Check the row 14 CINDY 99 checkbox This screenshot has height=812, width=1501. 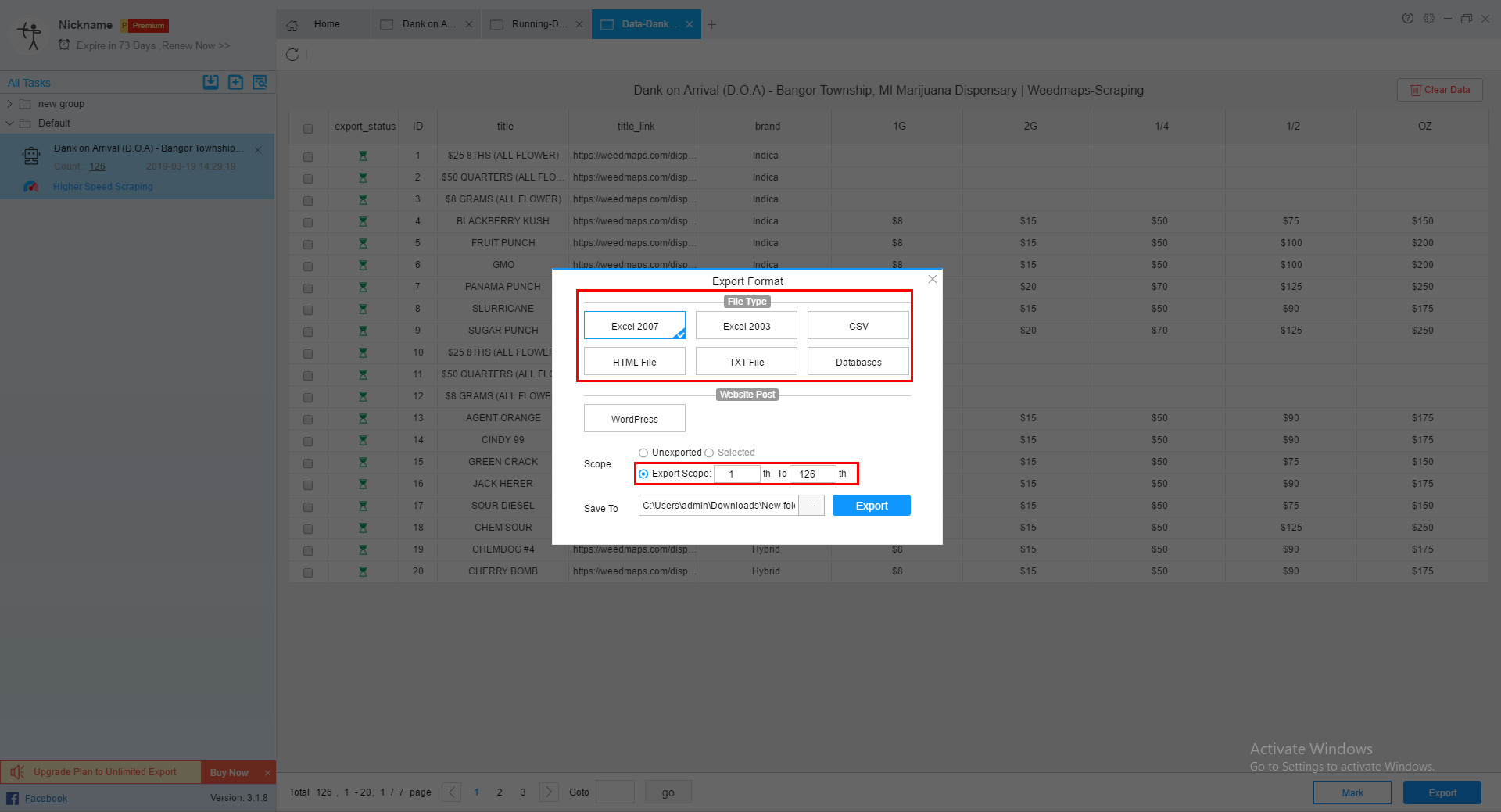click(308, 442)
